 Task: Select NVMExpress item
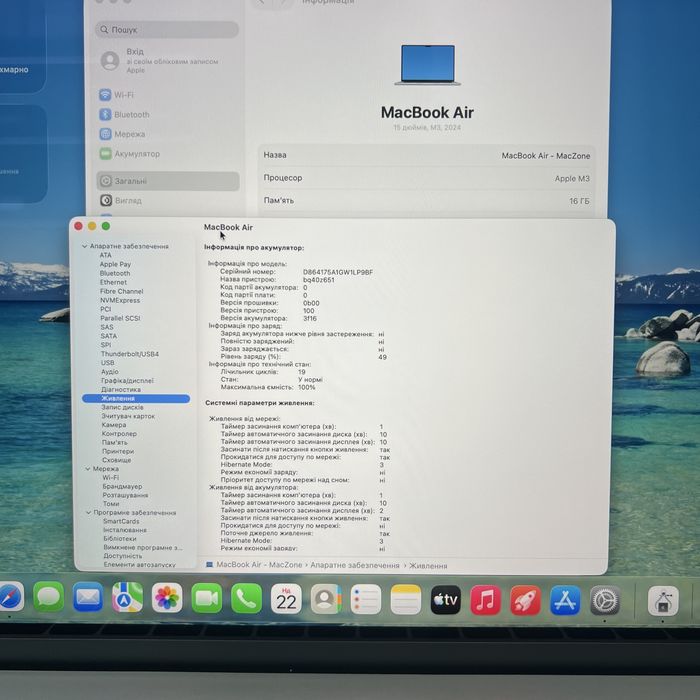tap(120, 300)
